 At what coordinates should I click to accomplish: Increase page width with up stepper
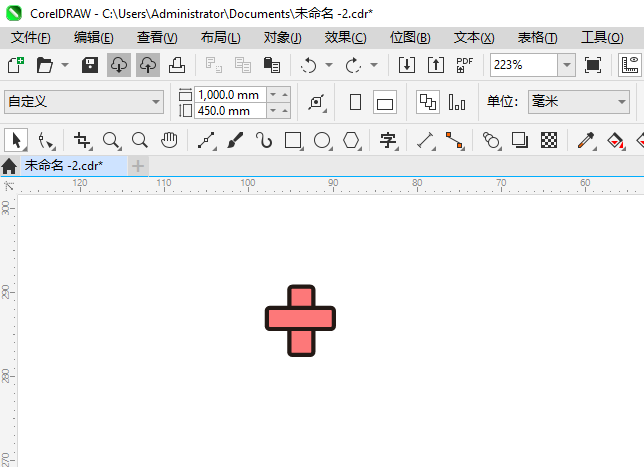[285, 94]
